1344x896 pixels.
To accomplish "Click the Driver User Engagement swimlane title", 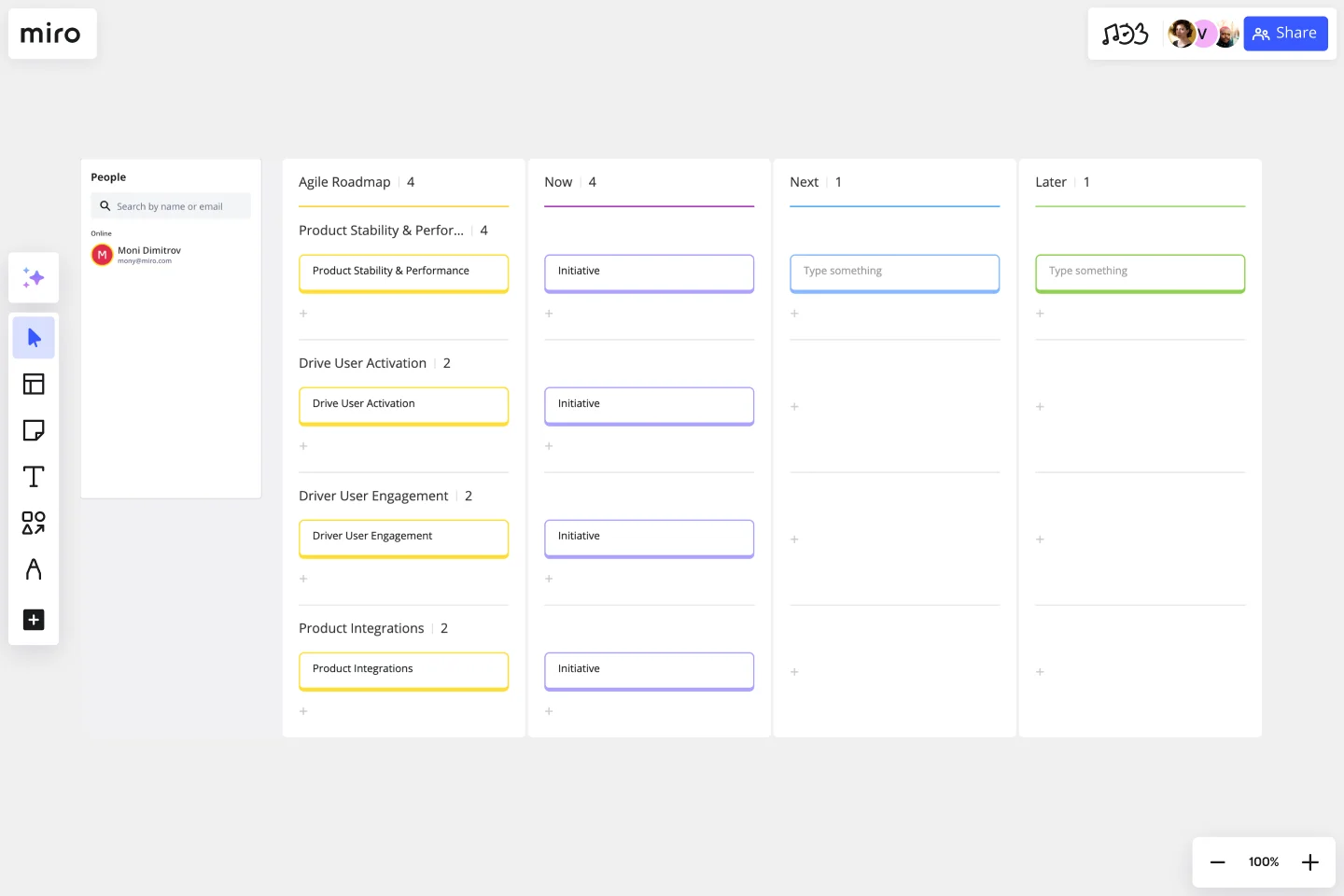I will [x=373, y=496].
